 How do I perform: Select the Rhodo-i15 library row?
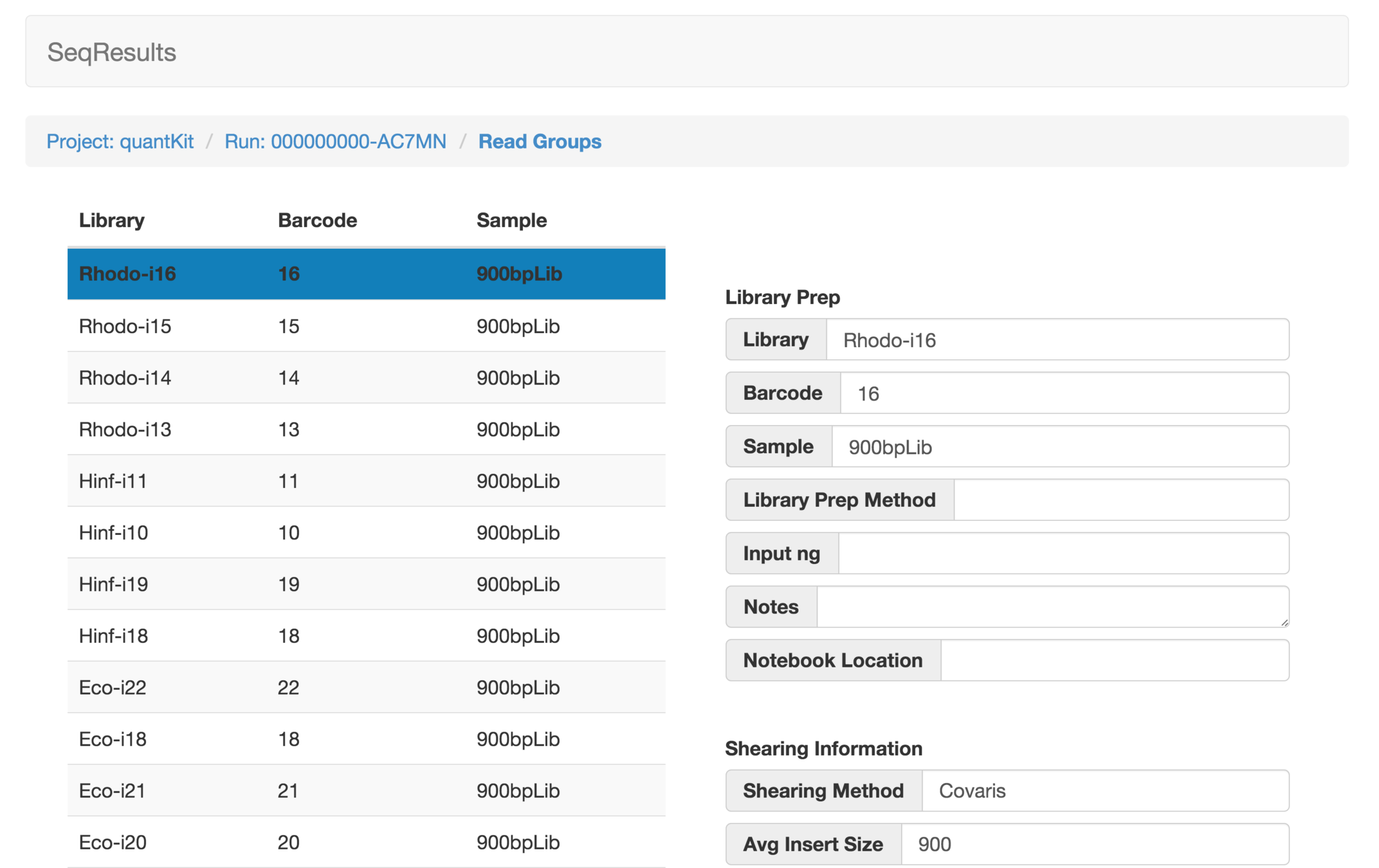click(365, 327)
